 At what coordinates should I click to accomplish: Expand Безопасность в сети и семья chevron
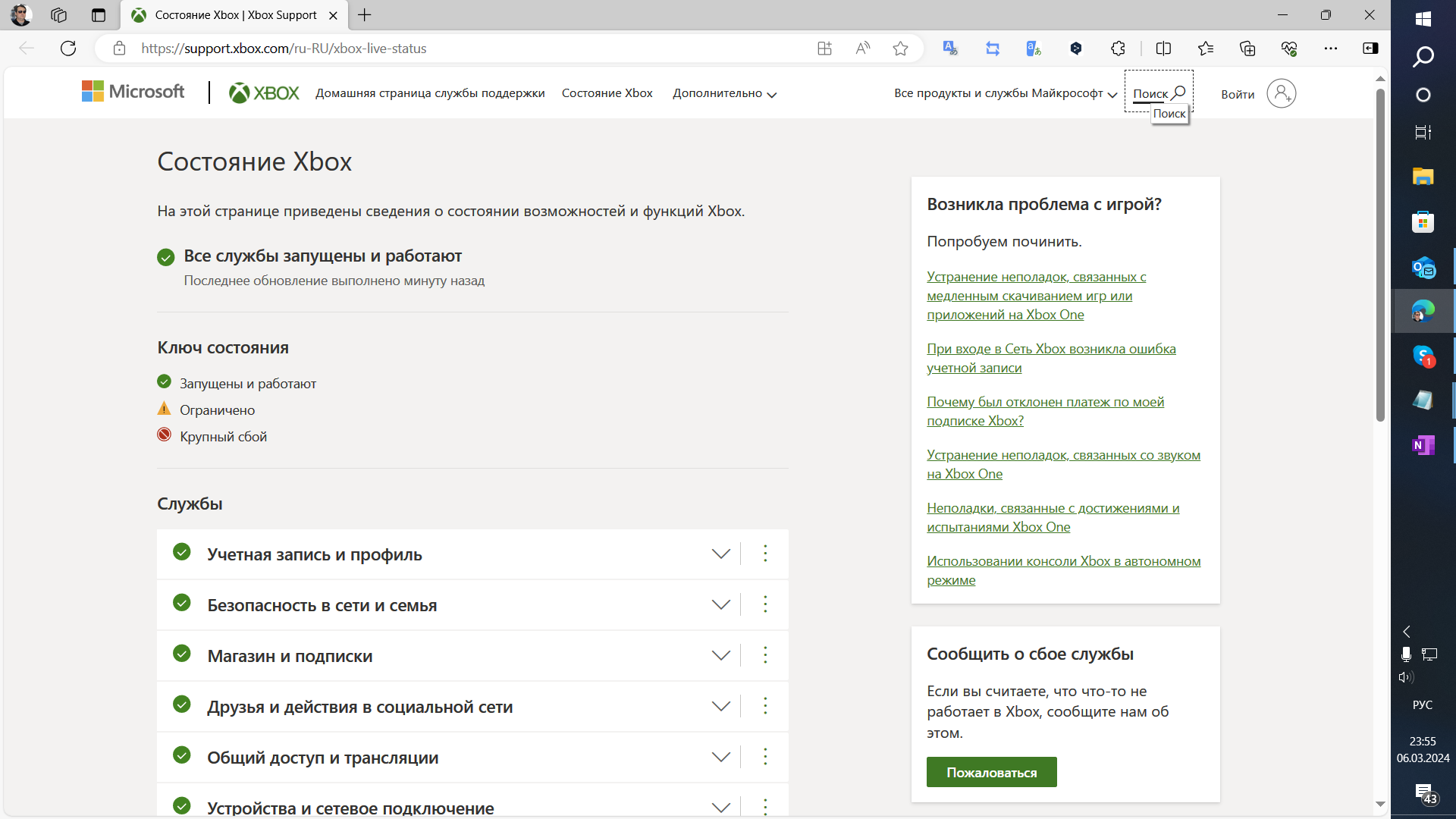[720, 604]
